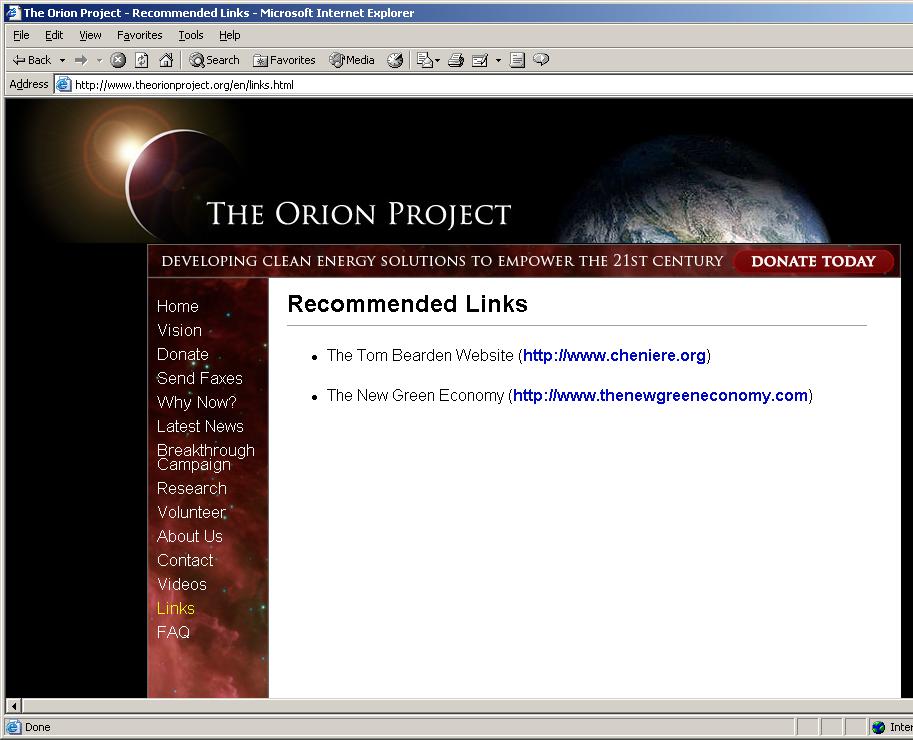
Task: Open the Forward history dropdown arrow
Action: point(100,60)
